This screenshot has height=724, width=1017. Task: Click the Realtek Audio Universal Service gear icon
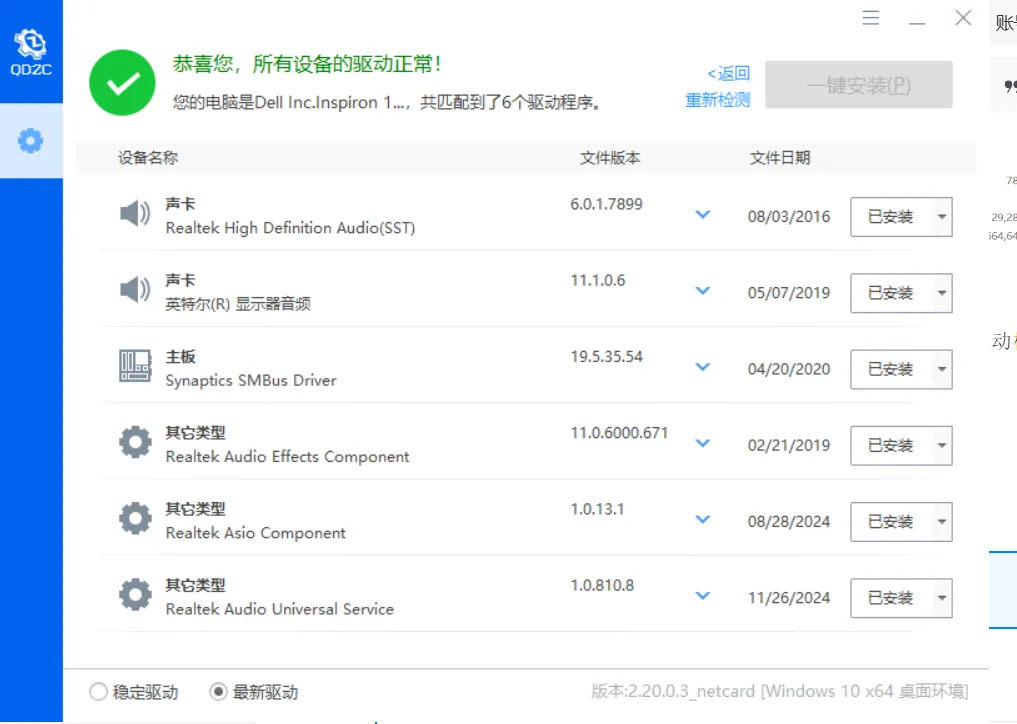pos(135,596)
